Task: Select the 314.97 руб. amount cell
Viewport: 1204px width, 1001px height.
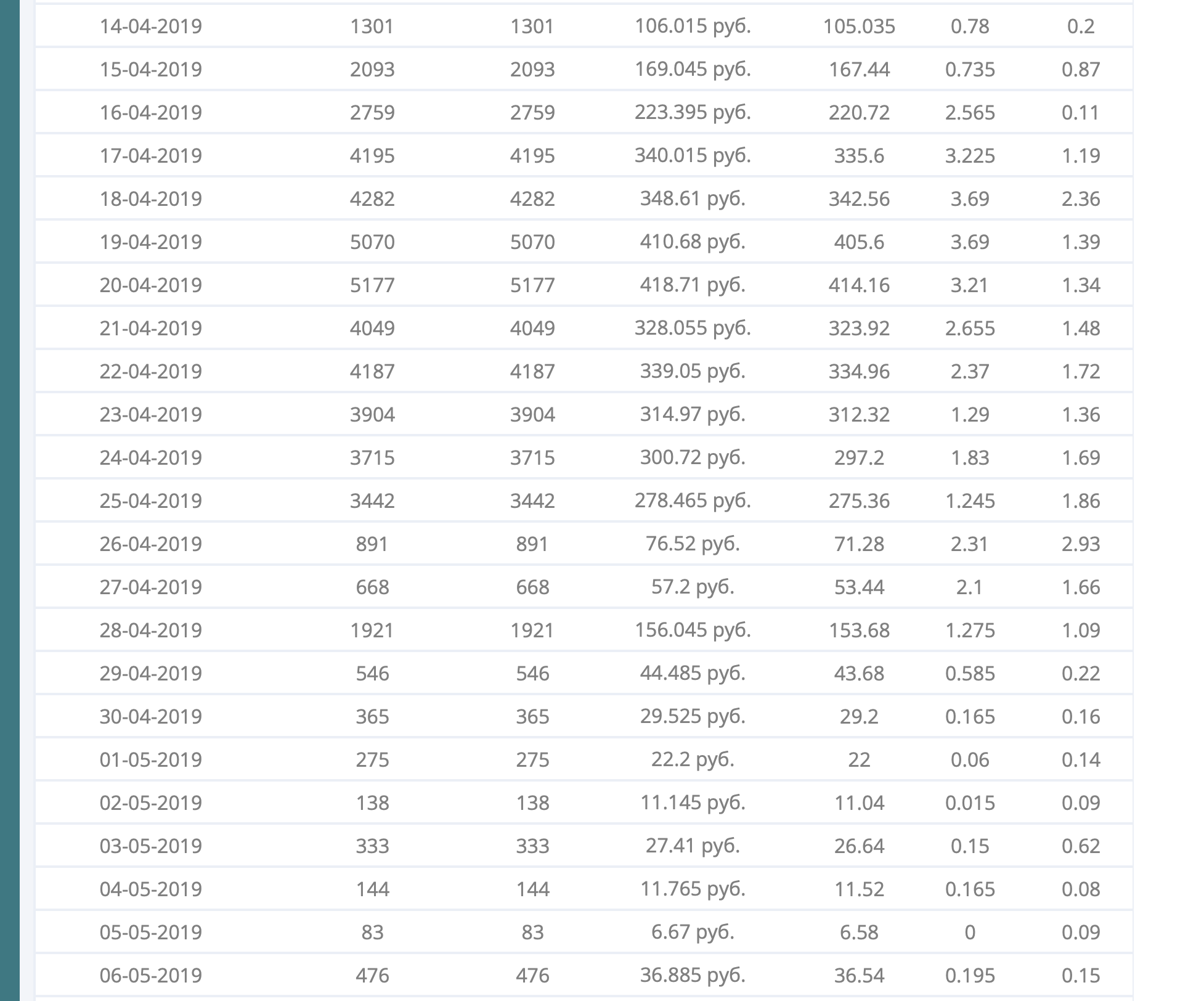Action: (693, 414)
